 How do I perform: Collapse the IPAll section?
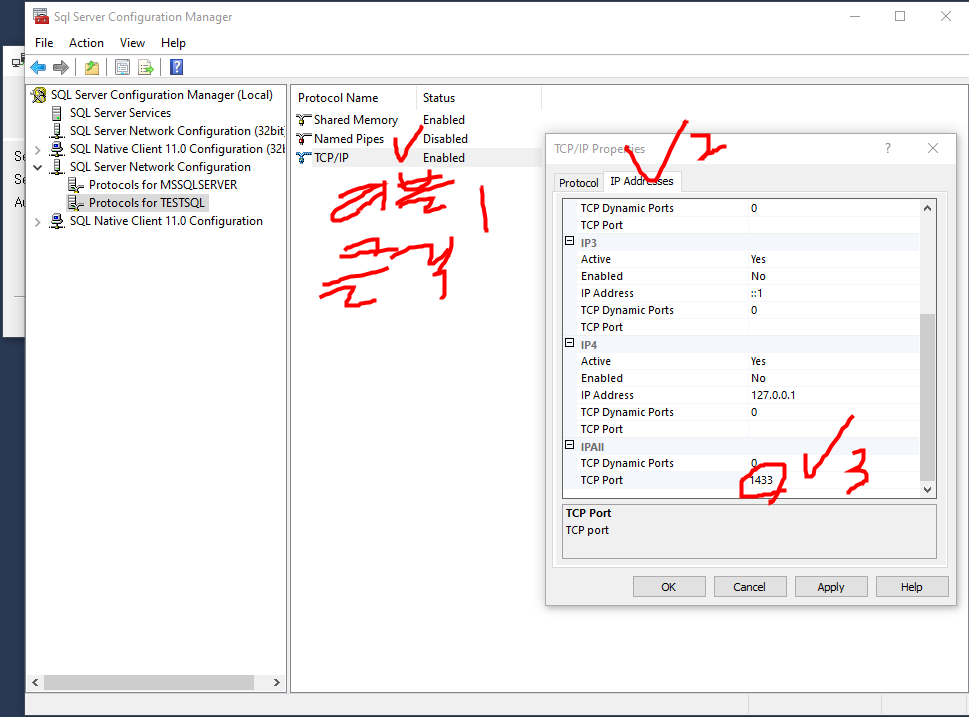570,444
